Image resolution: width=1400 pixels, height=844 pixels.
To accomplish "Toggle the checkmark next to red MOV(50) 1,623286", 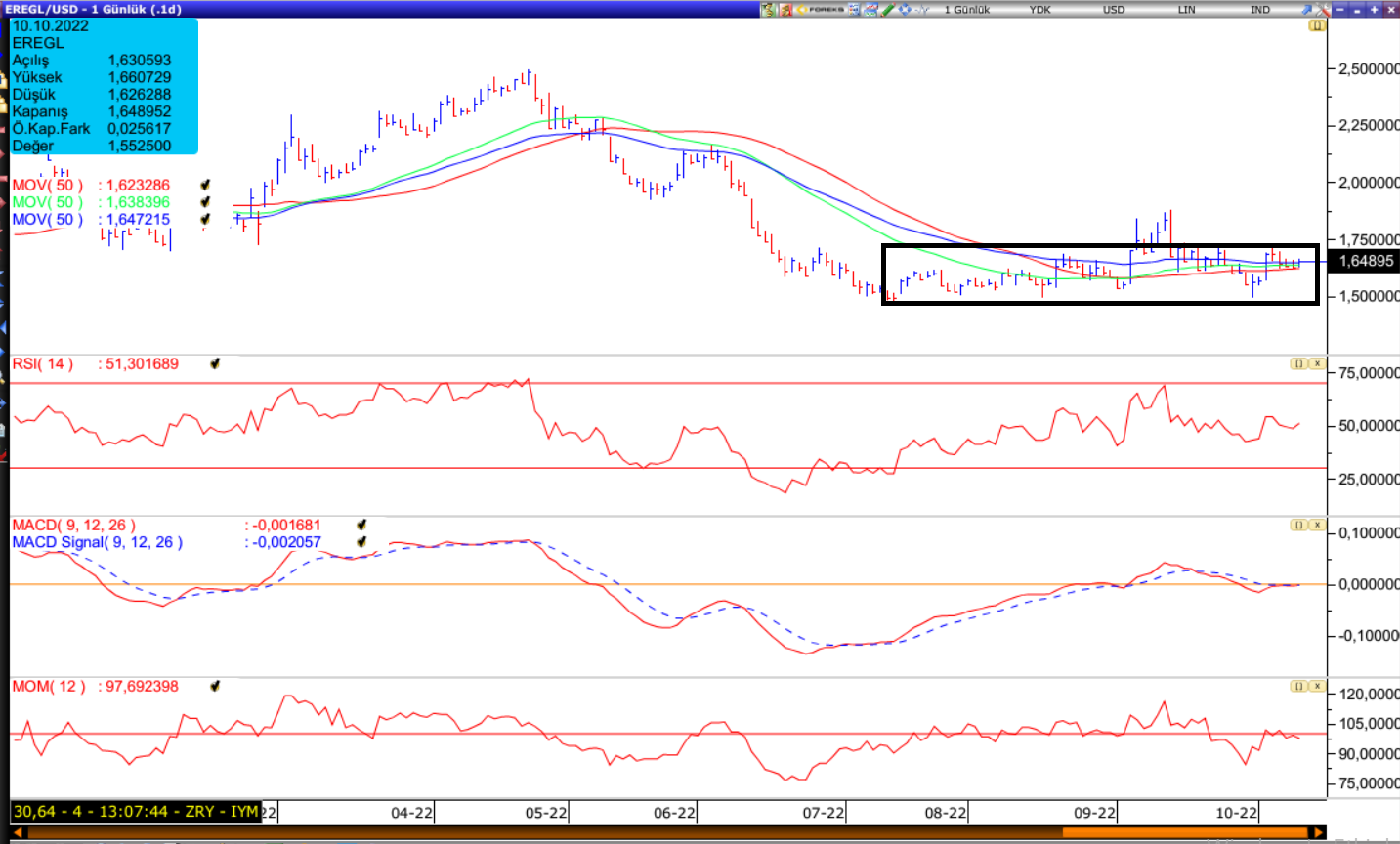I will 205,185.
